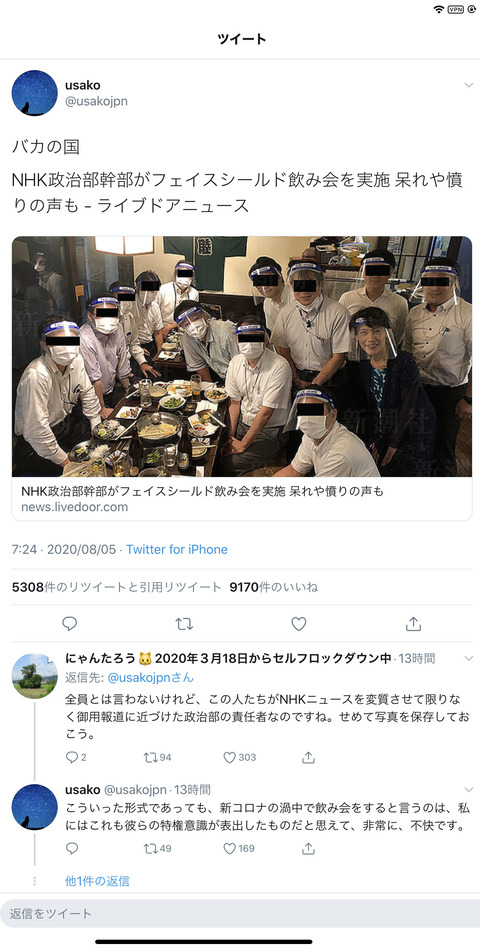Retweet にゃんたろう's reply showing 94
Viewport: 480px width, 950px height.
pyautogui.click(x=158, y=757)
